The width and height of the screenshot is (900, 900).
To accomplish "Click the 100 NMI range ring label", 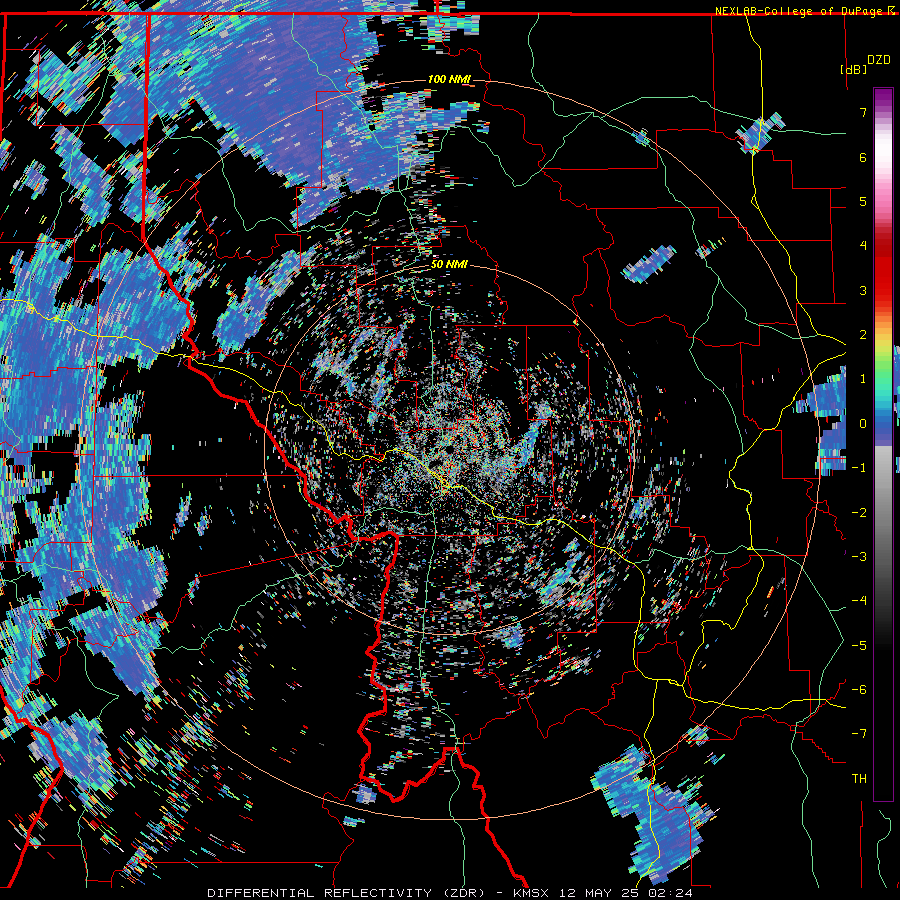I will (449, 79).
